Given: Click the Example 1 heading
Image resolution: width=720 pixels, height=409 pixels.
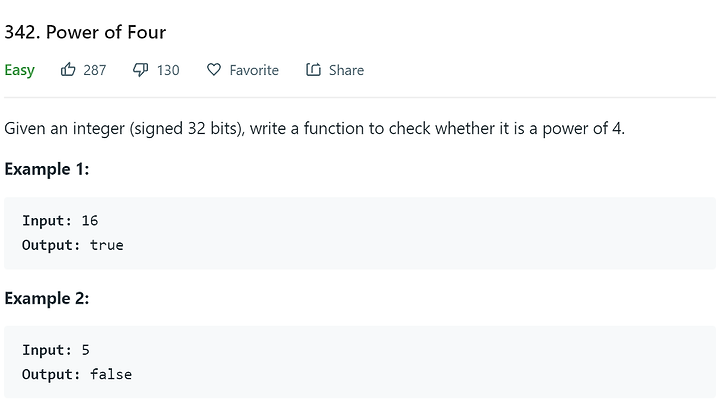Looking at the screenshot, I should pos(46,169).
